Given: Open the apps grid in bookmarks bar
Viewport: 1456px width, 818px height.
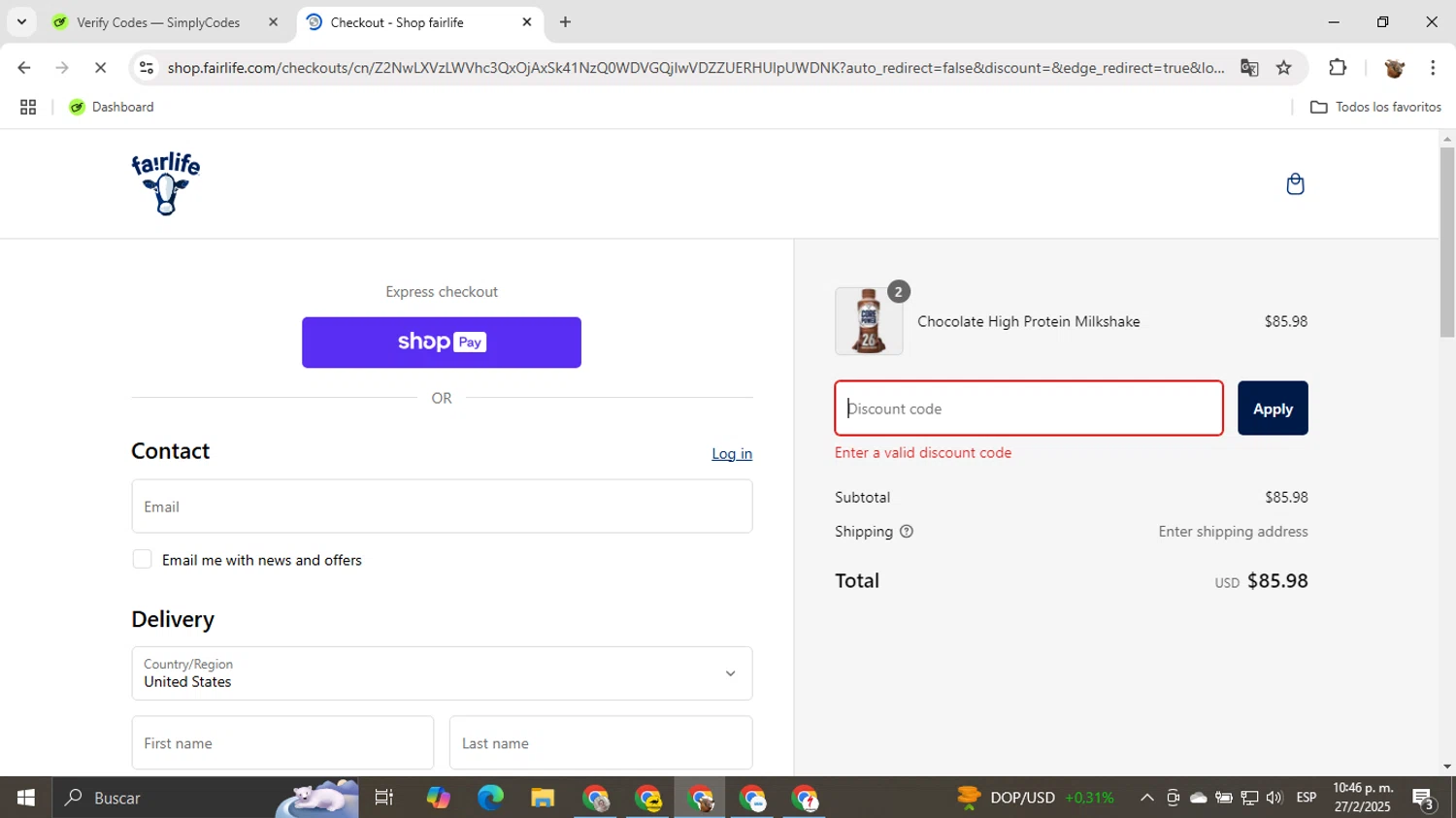Looking at the screenshot, I should (28, 108).
